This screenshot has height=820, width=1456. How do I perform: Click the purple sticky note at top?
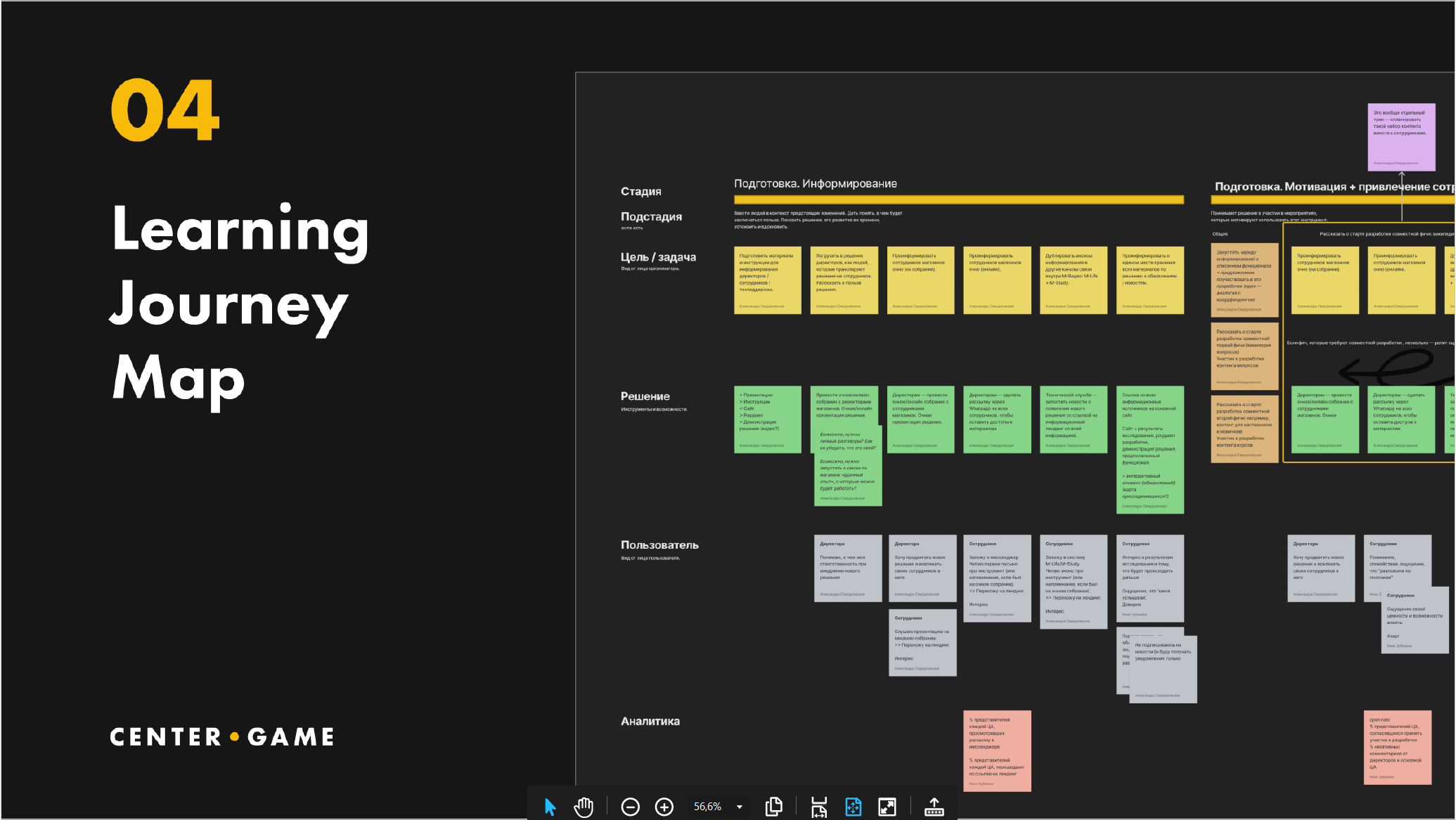coord(1400,137)
